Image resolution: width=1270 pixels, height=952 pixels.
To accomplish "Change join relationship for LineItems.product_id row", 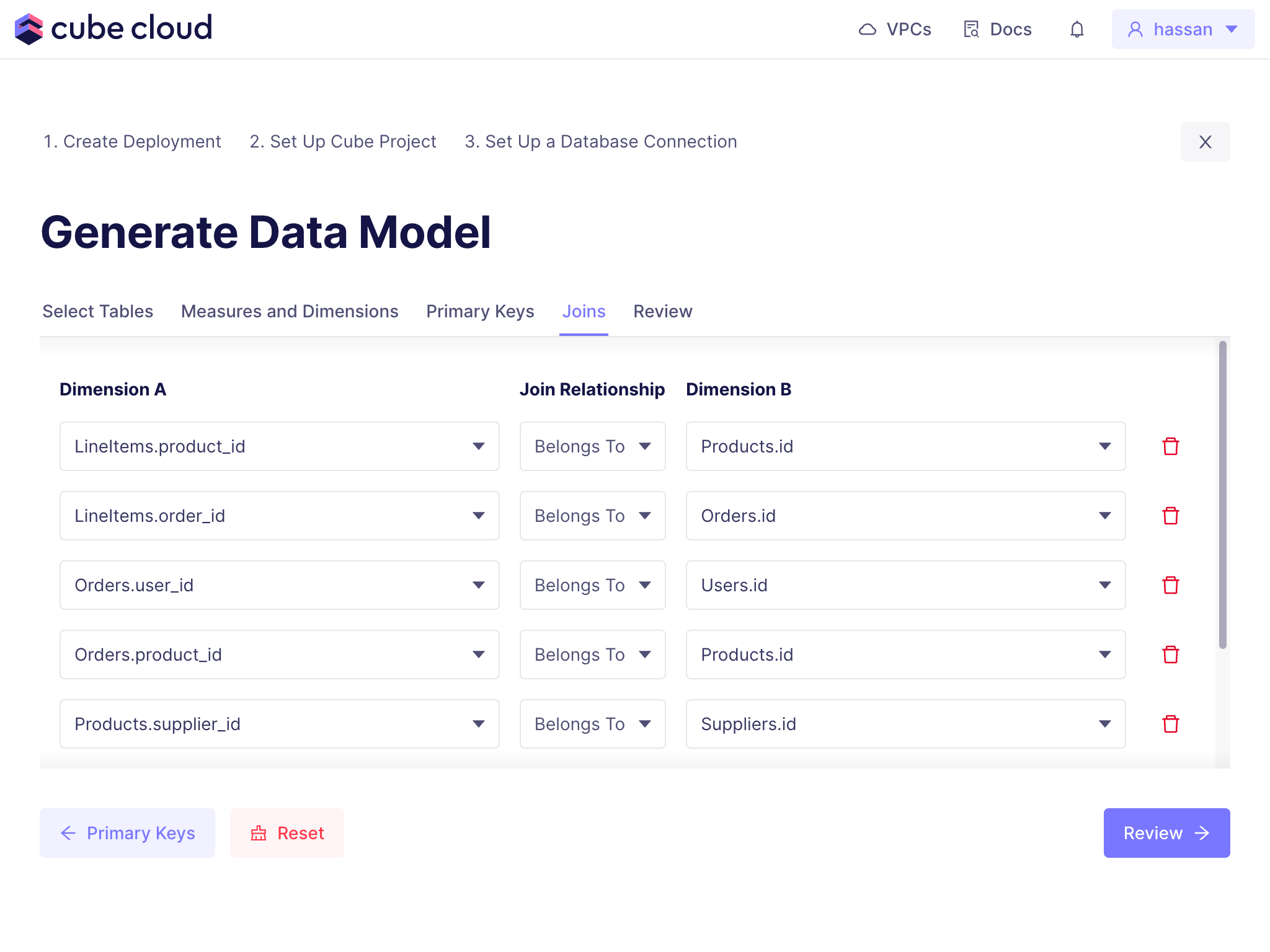I will 593,446.
